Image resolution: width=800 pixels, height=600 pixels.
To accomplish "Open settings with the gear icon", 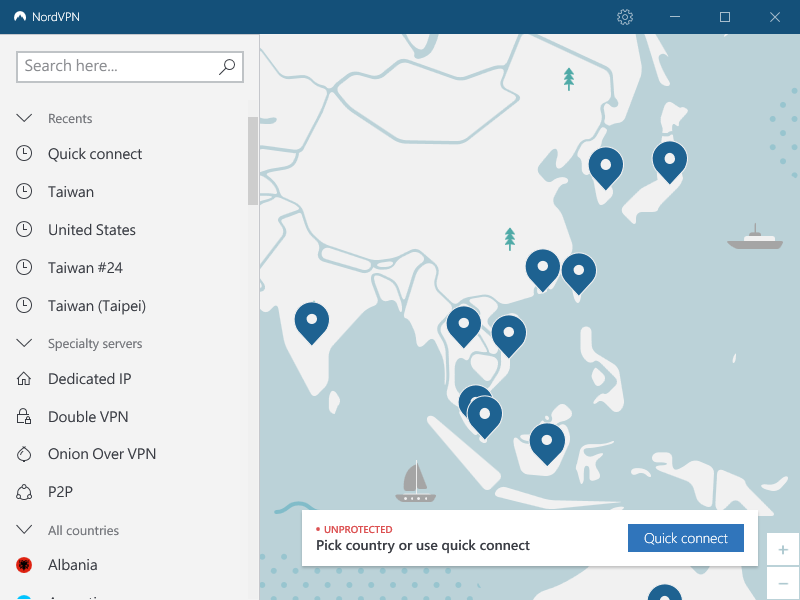I will pos(625,17).
